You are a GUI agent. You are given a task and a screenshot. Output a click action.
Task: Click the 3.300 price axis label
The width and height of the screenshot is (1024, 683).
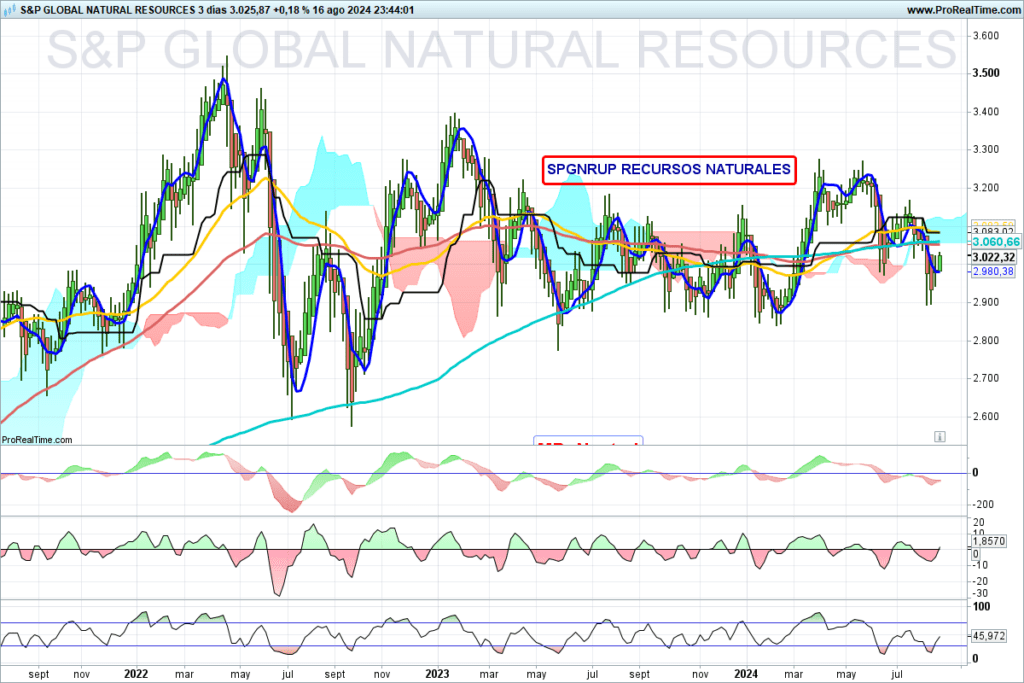(x=985, y=150)
